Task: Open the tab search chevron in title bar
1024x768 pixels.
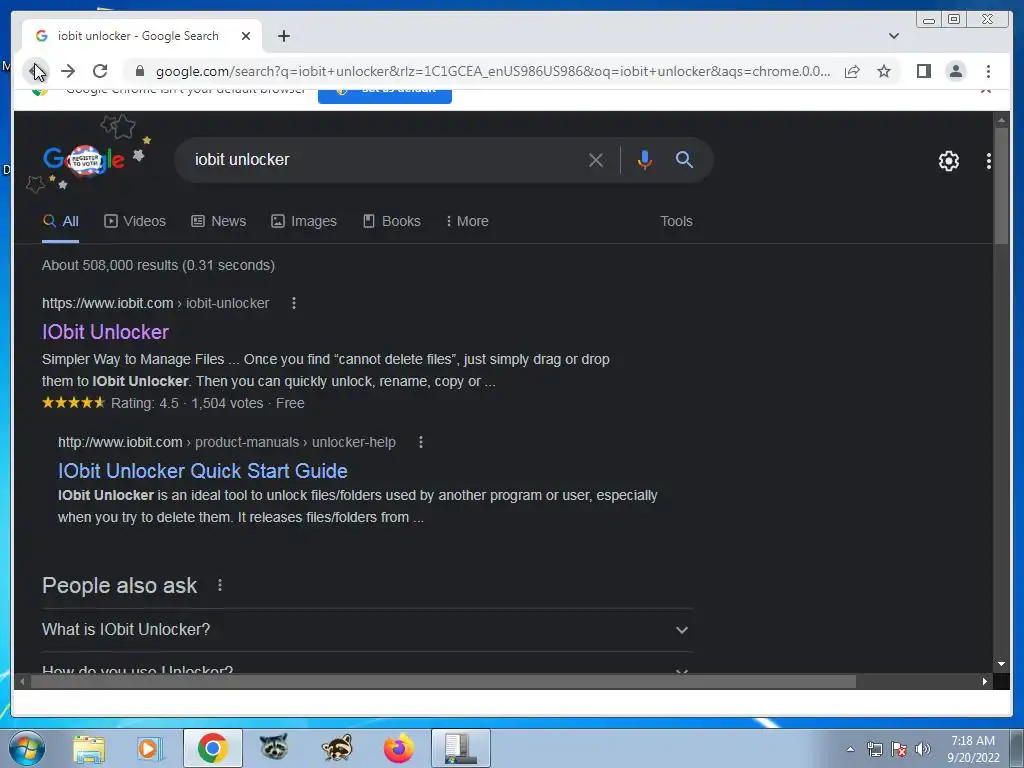Action: 894,36
